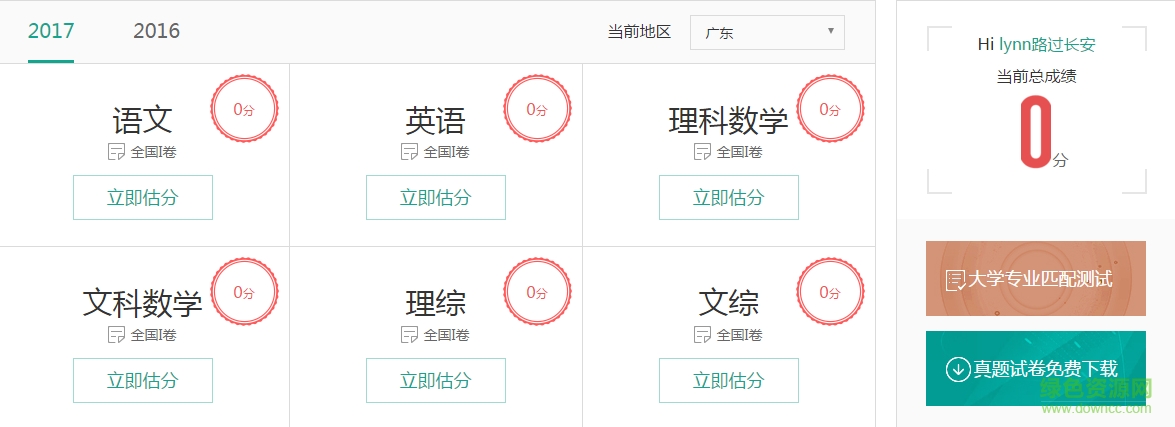This screenshot has height=427, width=1175.
Task: Switch to the 2017 tab
Action: pos(51,31)
